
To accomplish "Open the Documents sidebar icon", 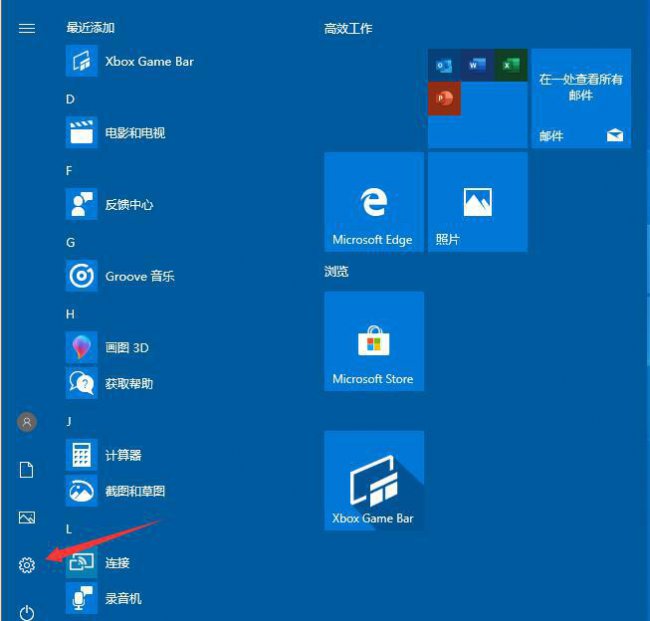I will click(x=27, y=470).
